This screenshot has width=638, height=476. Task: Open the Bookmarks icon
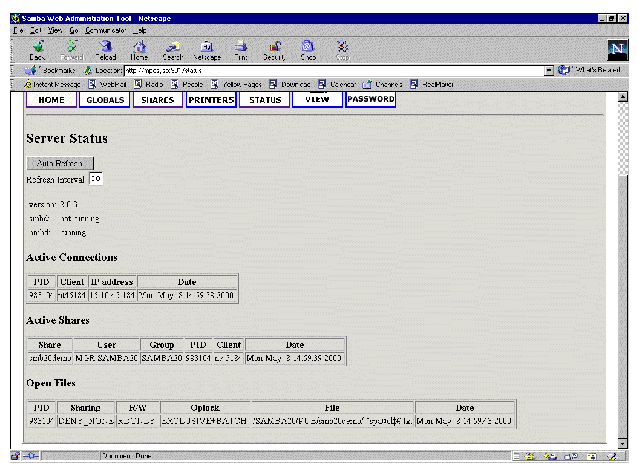click(x=30, y=70)
